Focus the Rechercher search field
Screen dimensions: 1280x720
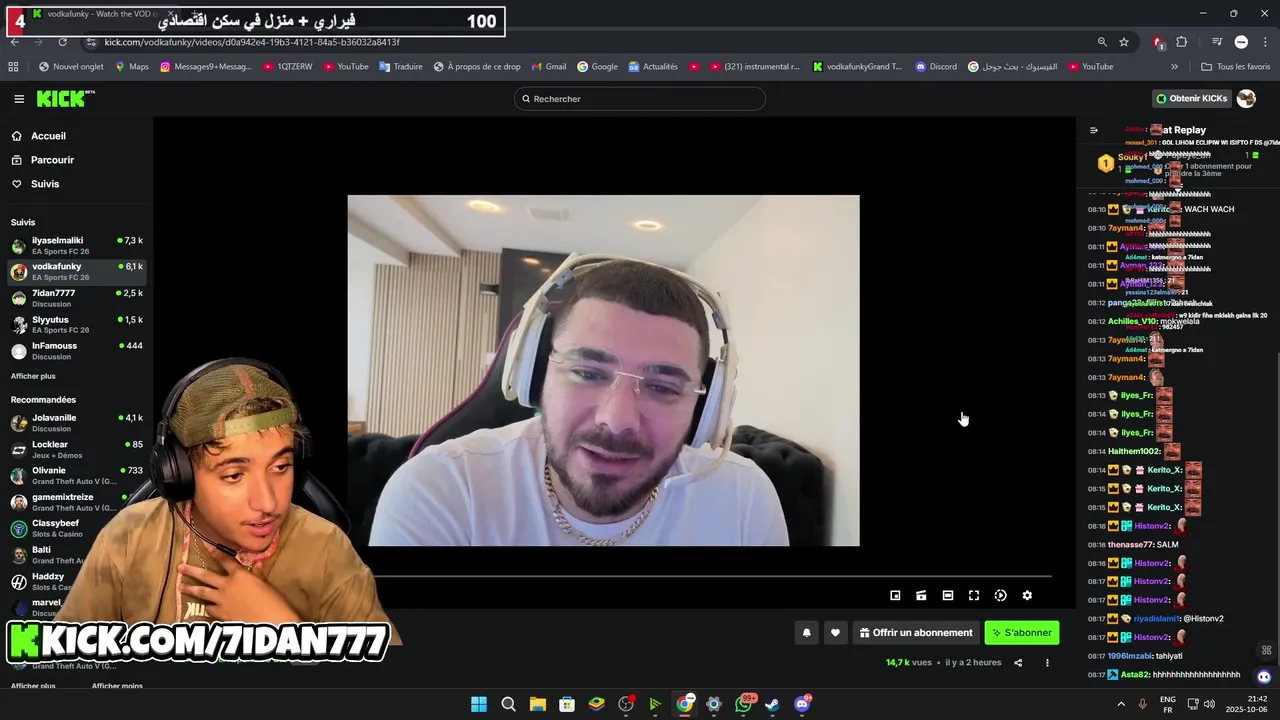(x=640, y=98)
